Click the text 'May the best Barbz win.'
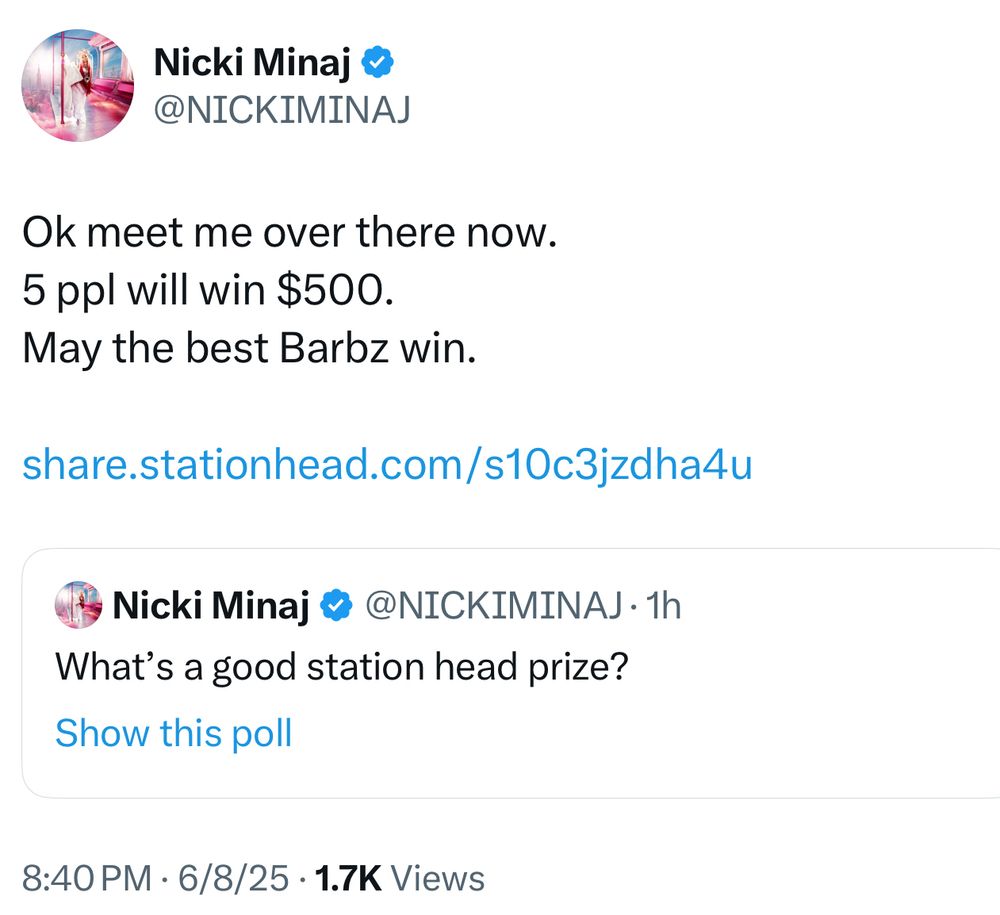Screen dimensions: 1000x915 pos(249,348)
